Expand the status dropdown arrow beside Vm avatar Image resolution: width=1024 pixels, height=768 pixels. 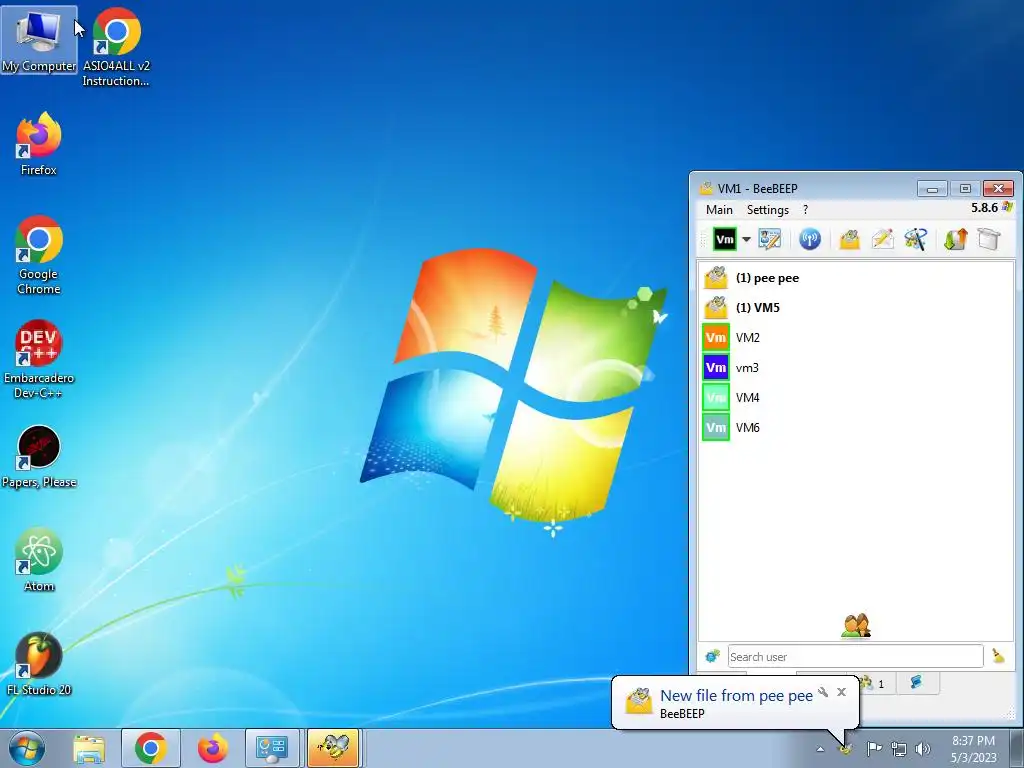point(746,240)
